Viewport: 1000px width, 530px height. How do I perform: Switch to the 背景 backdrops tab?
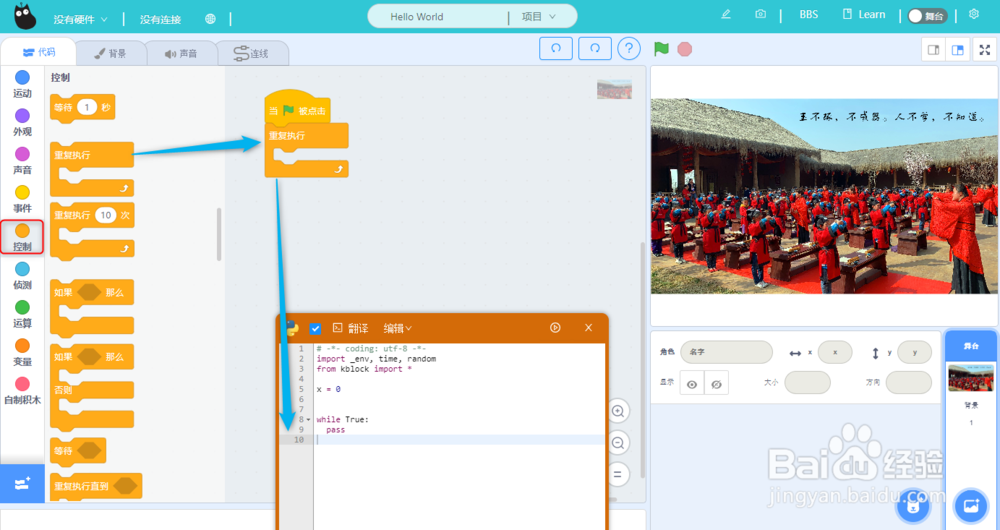(110, 54)
